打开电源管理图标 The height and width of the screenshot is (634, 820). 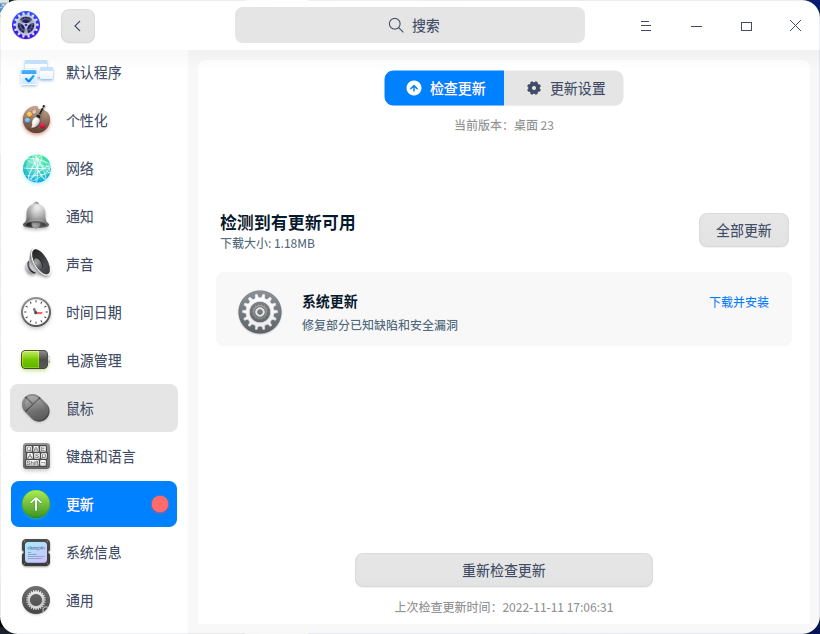click(36, 360)
